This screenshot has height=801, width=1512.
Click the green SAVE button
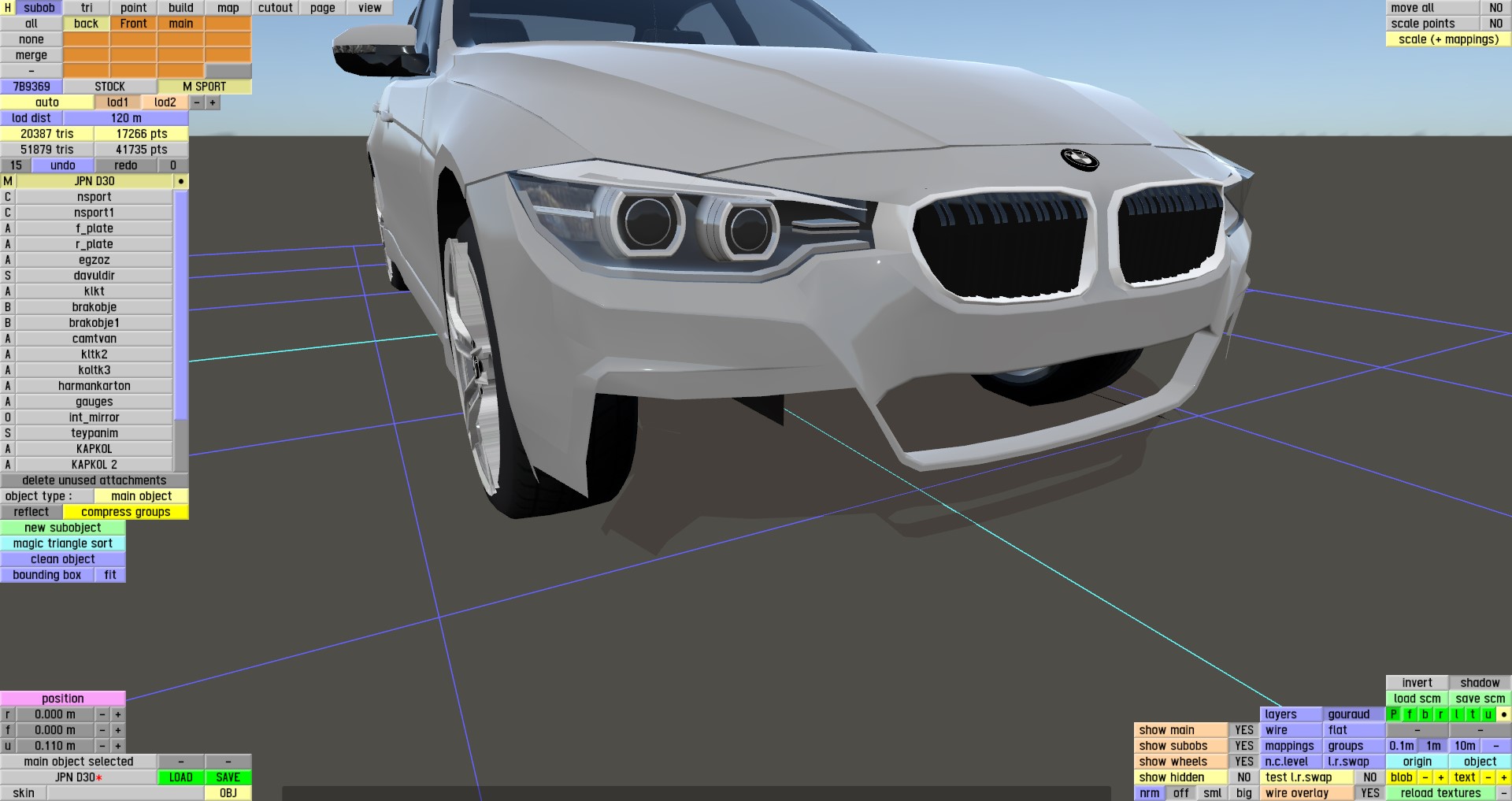click(228, 777)
